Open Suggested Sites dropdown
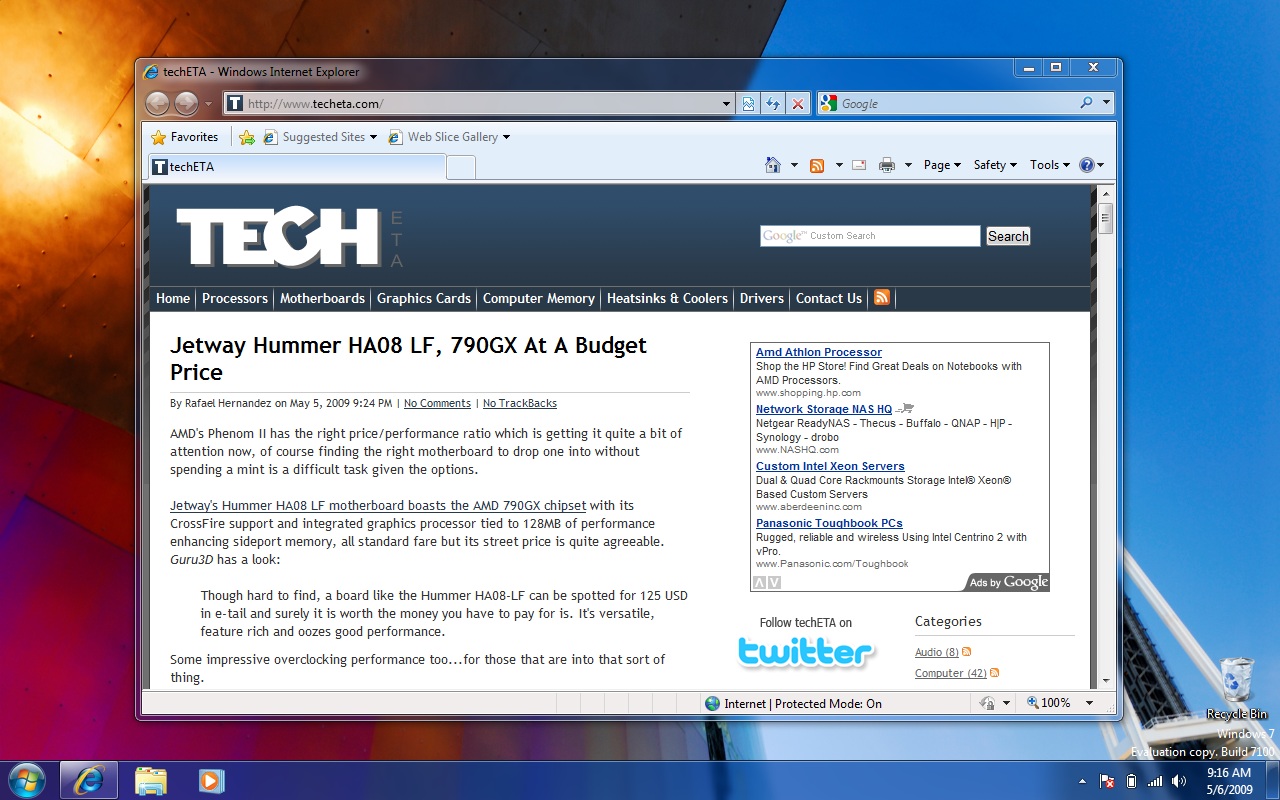Image resolution: width=1280 pixels, height=800 pixels. coord(321,137)
